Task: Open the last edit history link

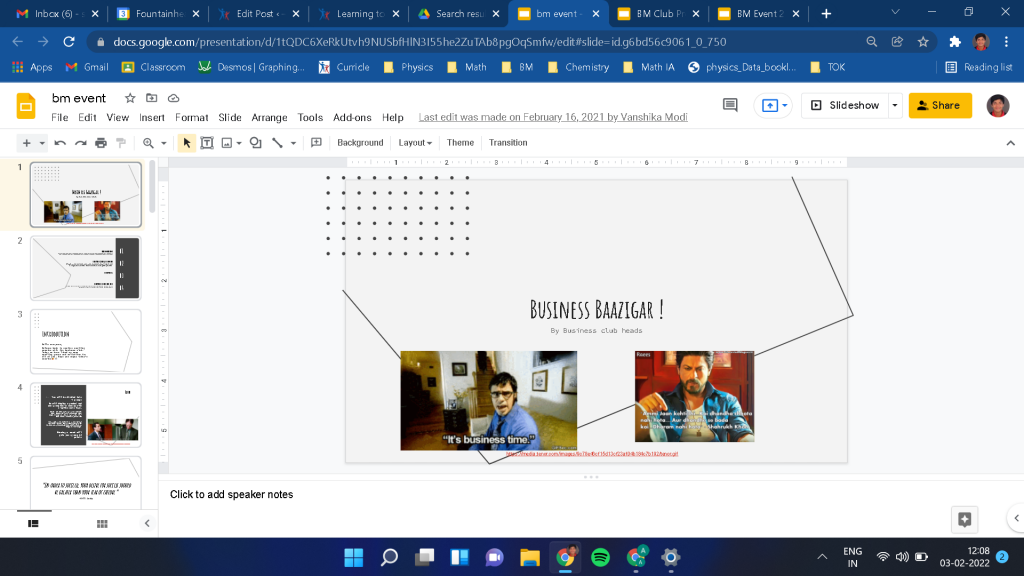Action: 553,118
